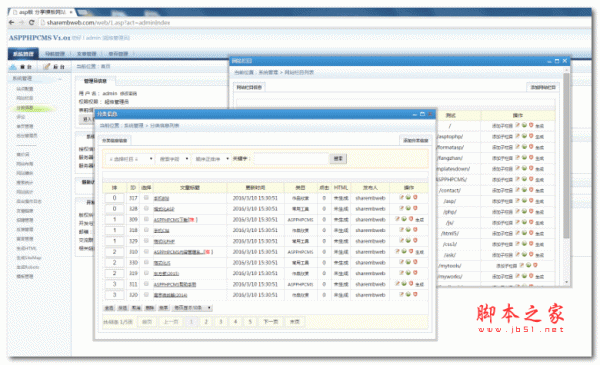Click the red delete icon for article ID 320
This screenshot has height=365, width=600.
[x=415, y=294]
